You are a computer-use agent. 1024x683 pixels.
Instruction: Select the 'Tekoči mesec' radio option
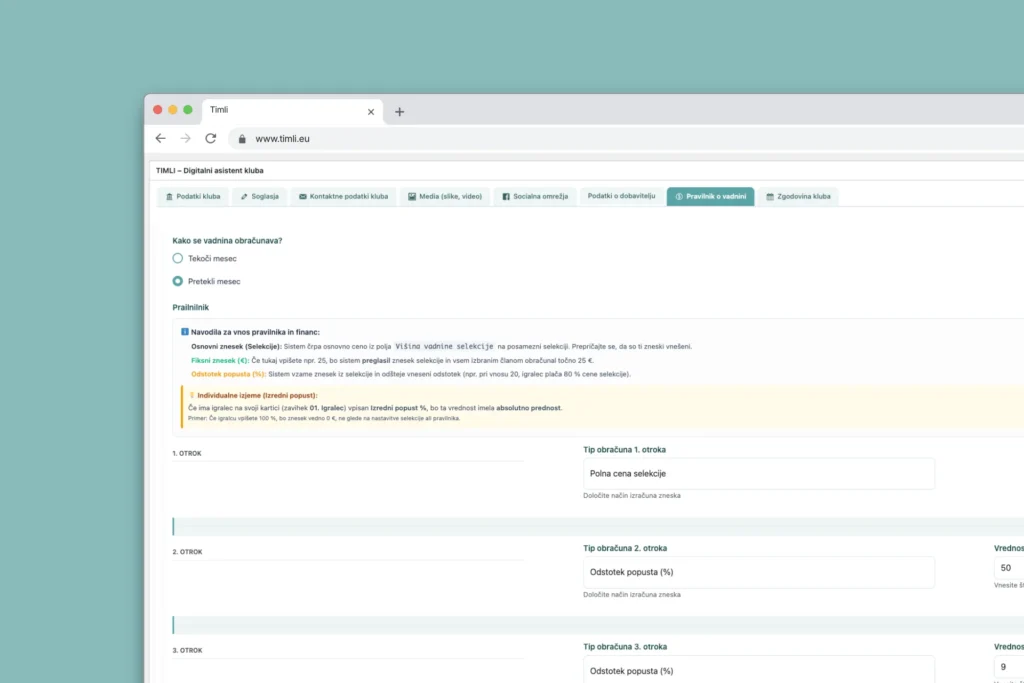[178, 259]
